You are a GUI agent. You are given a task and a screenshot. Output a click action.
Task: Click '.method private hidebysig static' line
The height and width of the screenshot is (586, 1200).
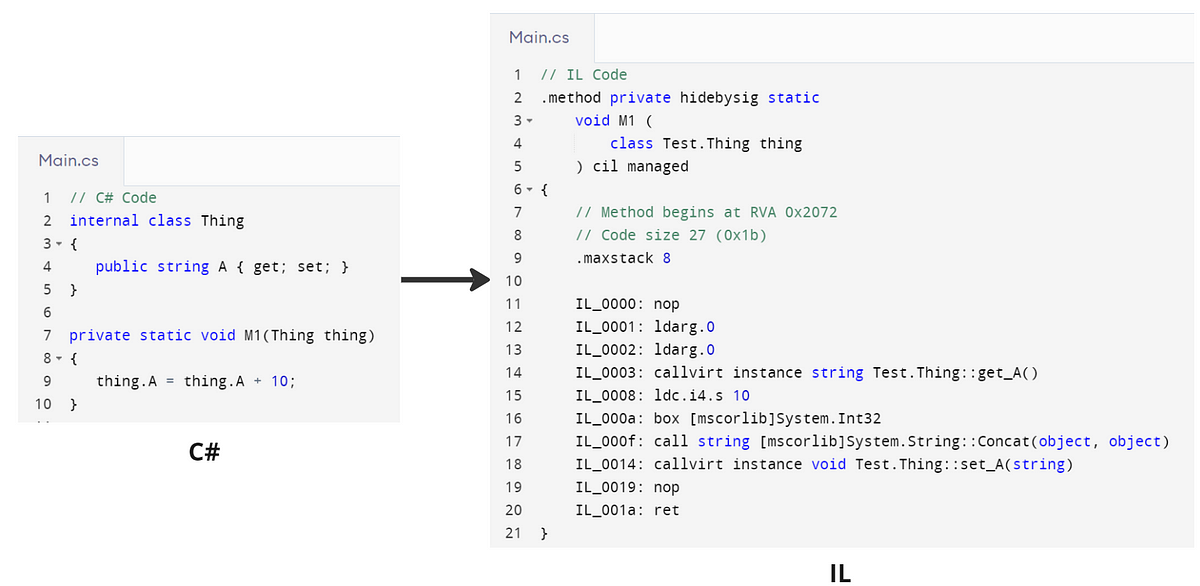pyautogui.click(x=680, y=98)
